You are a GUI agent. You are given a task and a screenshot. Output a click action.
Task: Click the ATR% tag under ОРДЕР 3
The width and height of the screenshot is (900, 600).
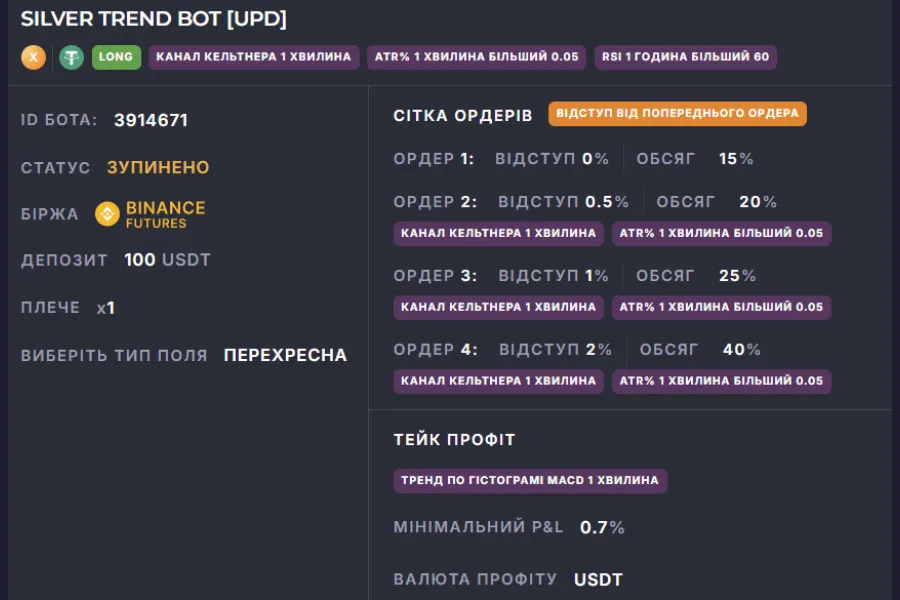(x=721, y=307)
